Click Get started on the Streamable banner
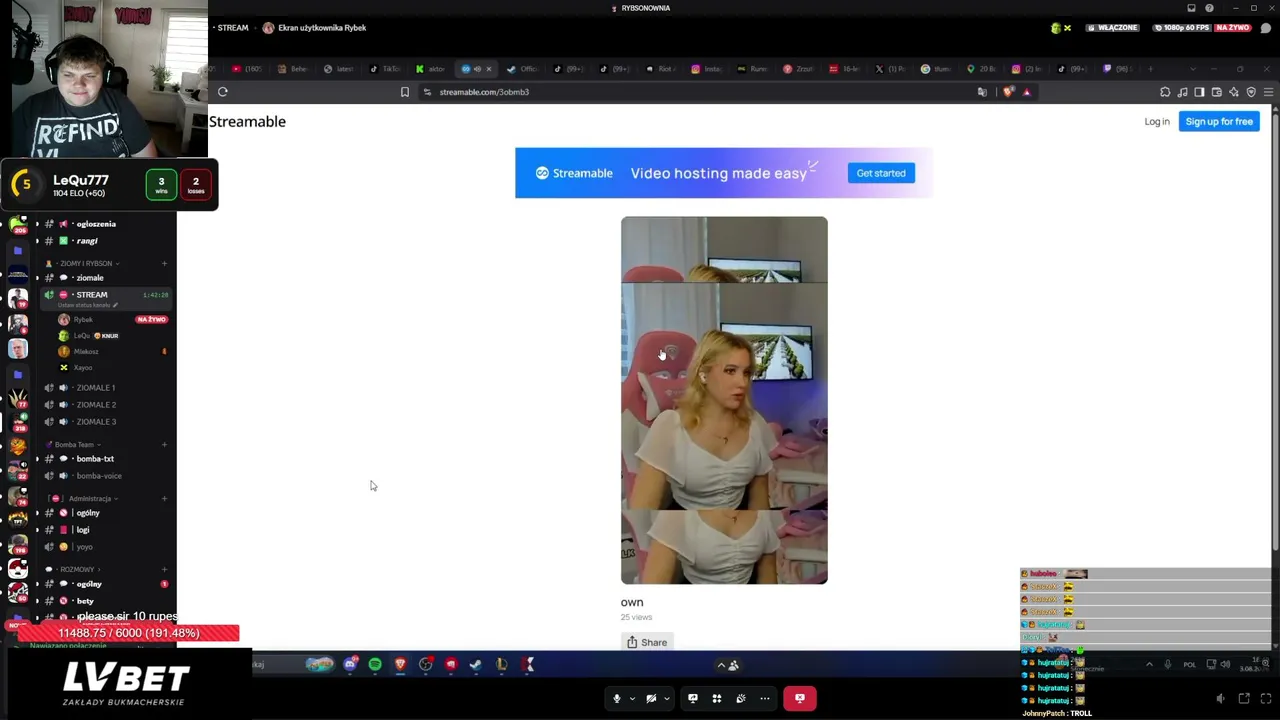Screen dimensions: 1280x720 point(881,173)
